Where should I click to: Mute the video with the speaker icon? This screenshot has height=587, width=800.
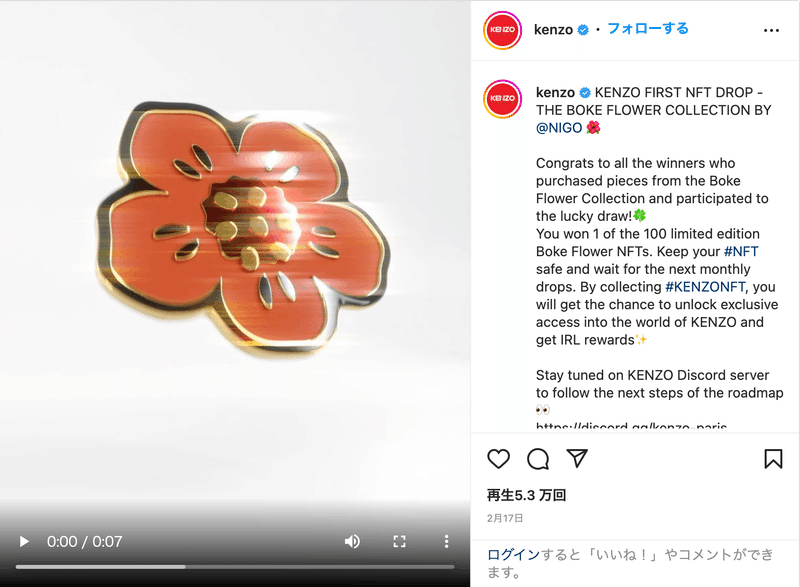coord(352,542)
